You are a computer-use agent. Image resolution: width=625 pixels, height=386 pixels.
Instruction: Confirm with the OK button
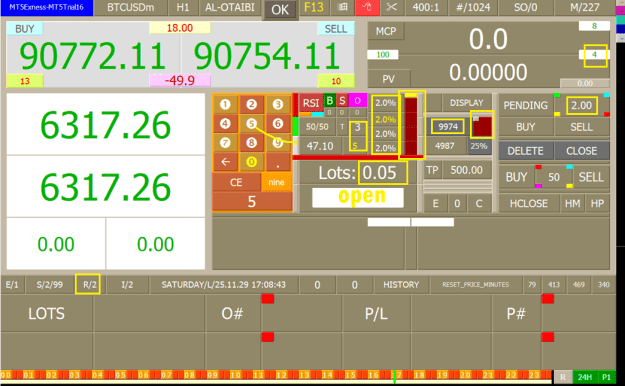tap(280, 10)
